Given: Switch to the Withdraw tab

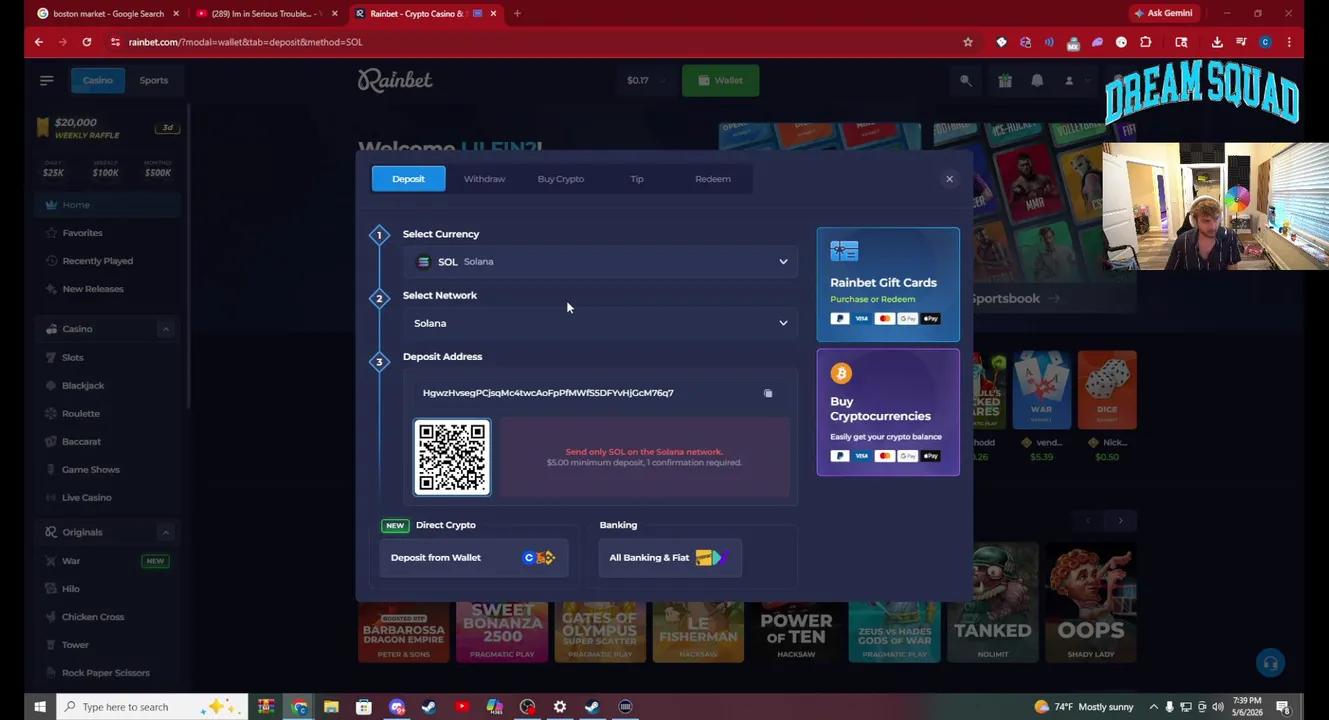Looking at the screenshot, I should 484,179.
